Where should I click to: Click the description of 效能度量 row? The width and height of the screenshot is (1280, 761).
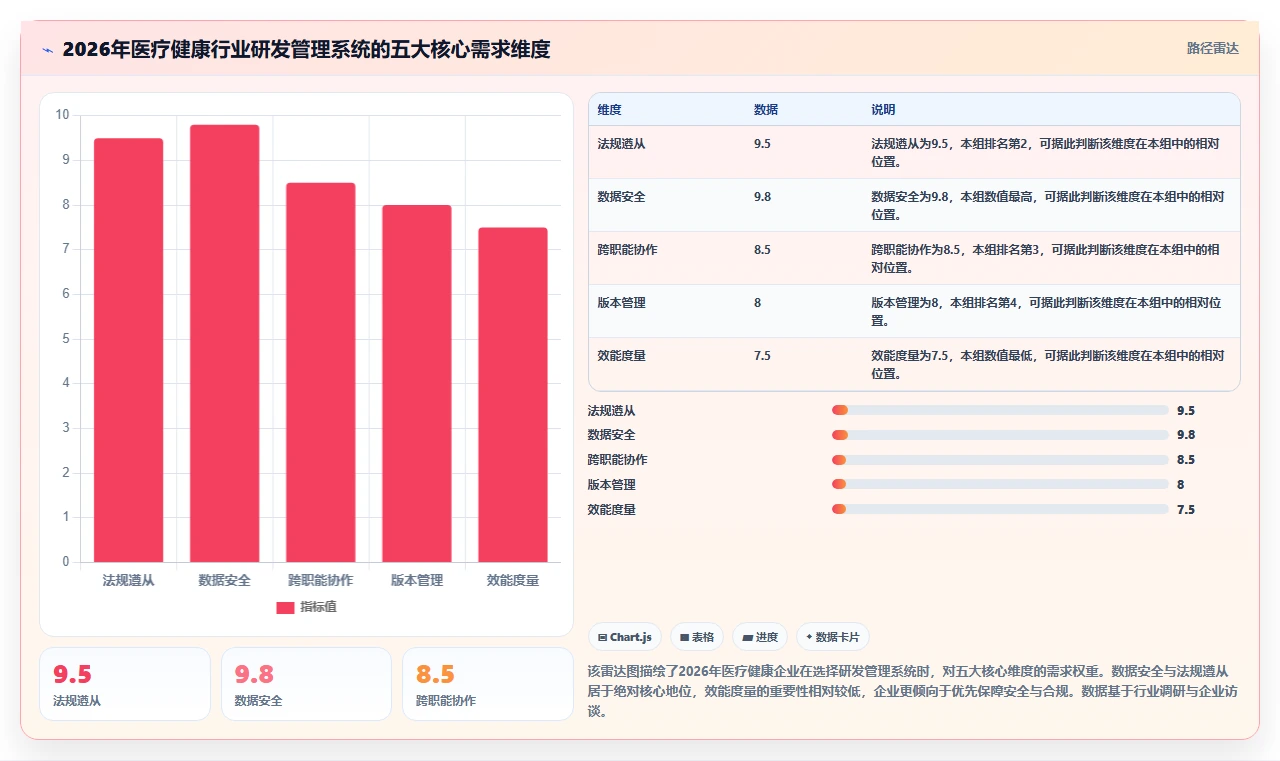point(1047,365)
